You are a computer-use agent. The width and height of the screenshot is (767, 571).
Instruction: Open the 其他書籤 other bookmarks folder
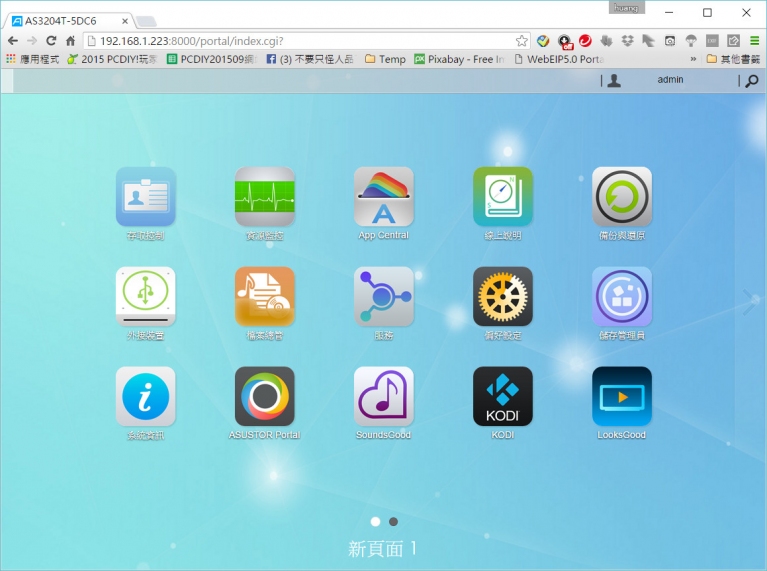[x=733, y=59]
